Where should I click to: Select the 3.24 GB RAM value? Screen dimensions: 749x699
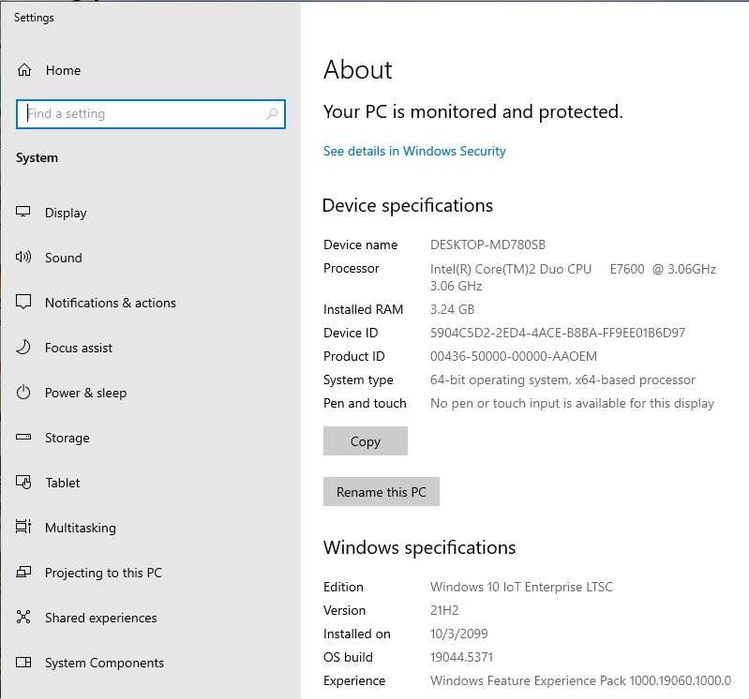click(x=452, y=309)
